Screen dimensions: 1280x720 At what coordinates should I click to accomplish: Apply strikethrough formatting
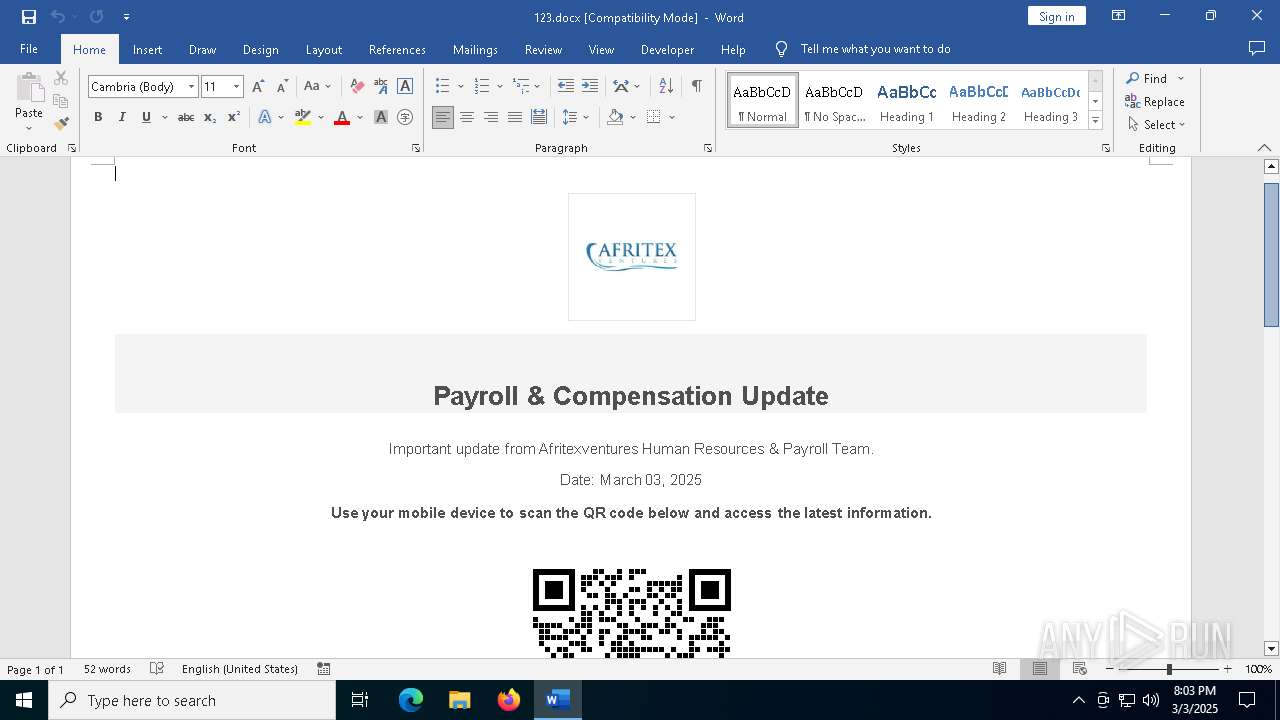click(x=186, y=117)
